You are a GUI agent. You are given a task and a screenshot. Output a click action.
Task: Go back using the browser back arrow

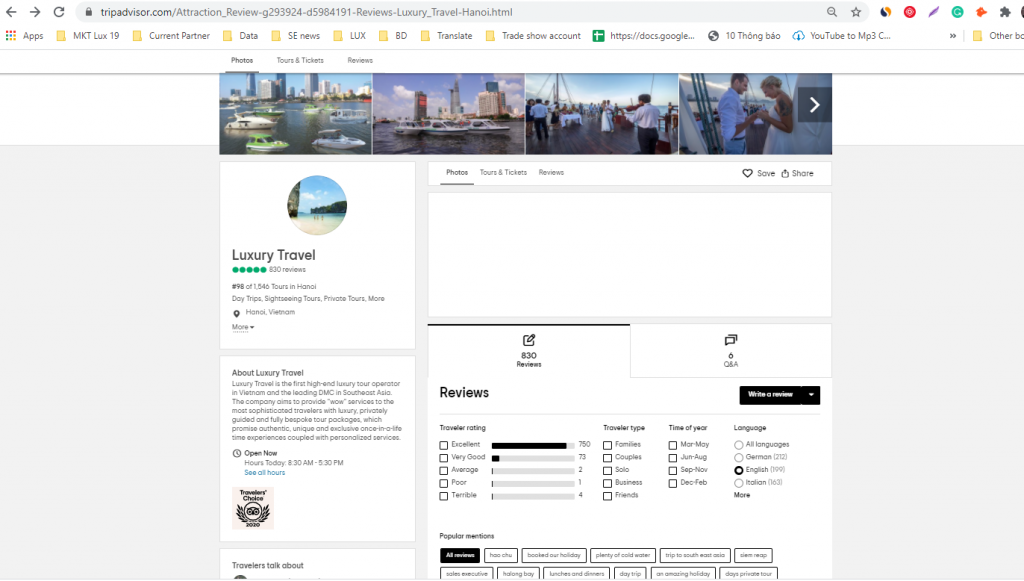coord(11,12)
